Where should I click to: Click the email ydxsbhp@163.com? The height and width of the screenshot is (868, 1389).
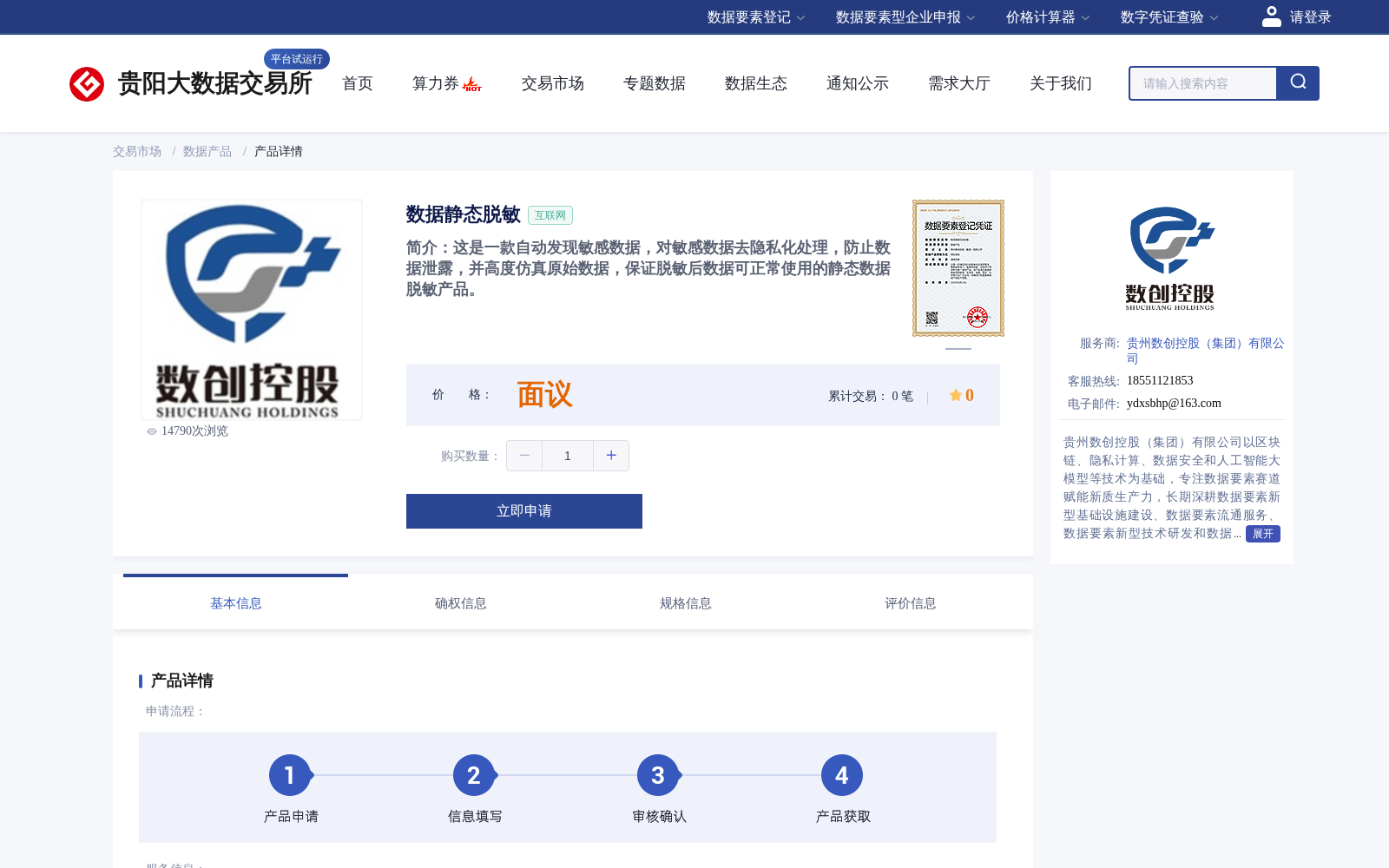pos(1174,403)
